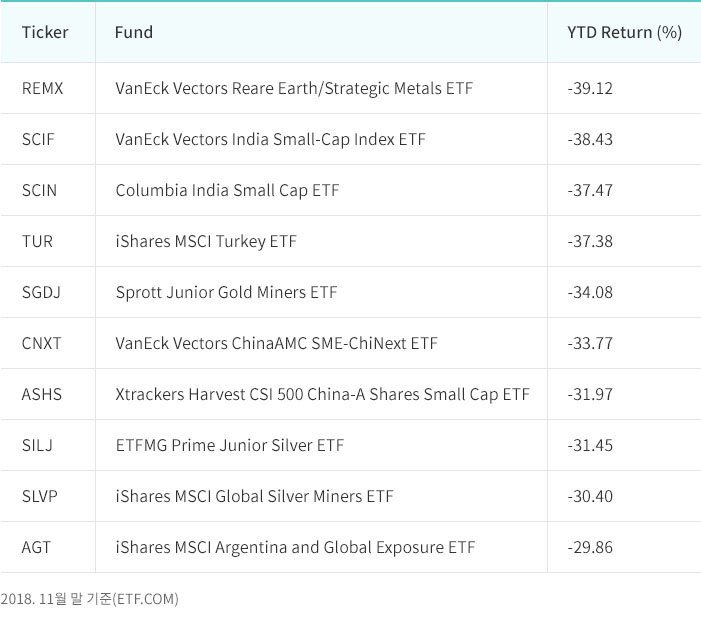Click the SCIN ticker cell
Image resolution: width=701 pixels, height=618 pixels.
pos(39,190)
